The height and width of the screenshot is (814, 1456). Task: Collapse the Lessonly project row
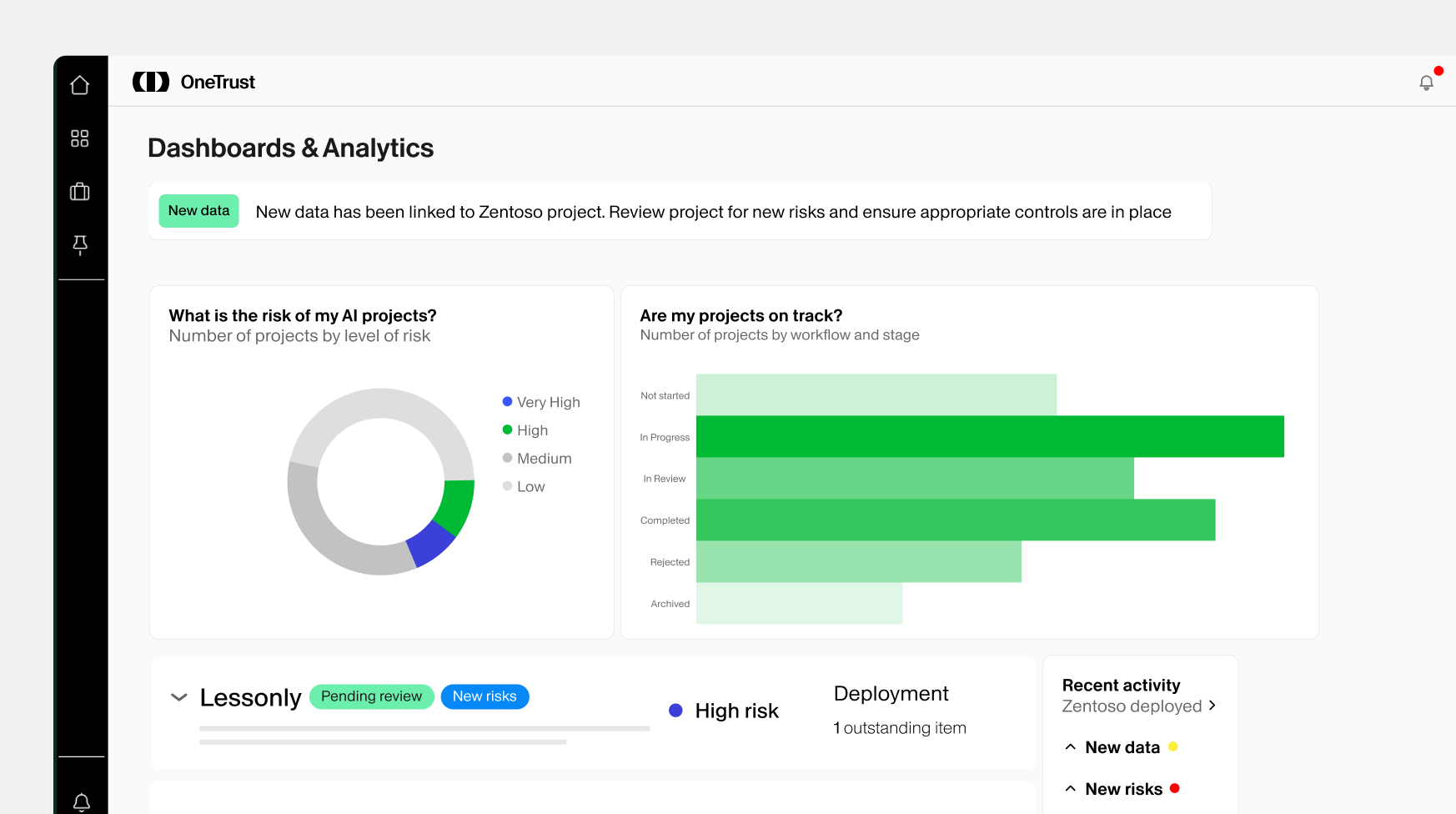(x=178, y=697)
